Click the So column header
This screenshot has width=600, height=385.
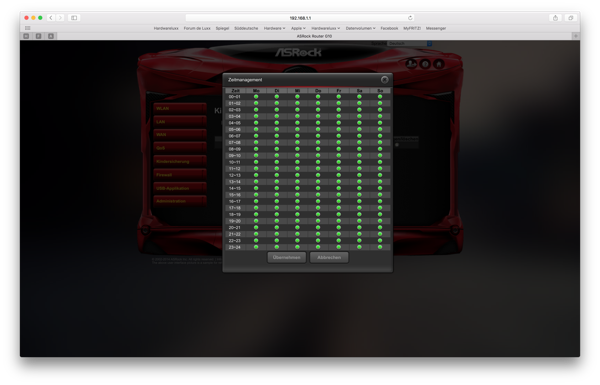(x=380, y=91)
